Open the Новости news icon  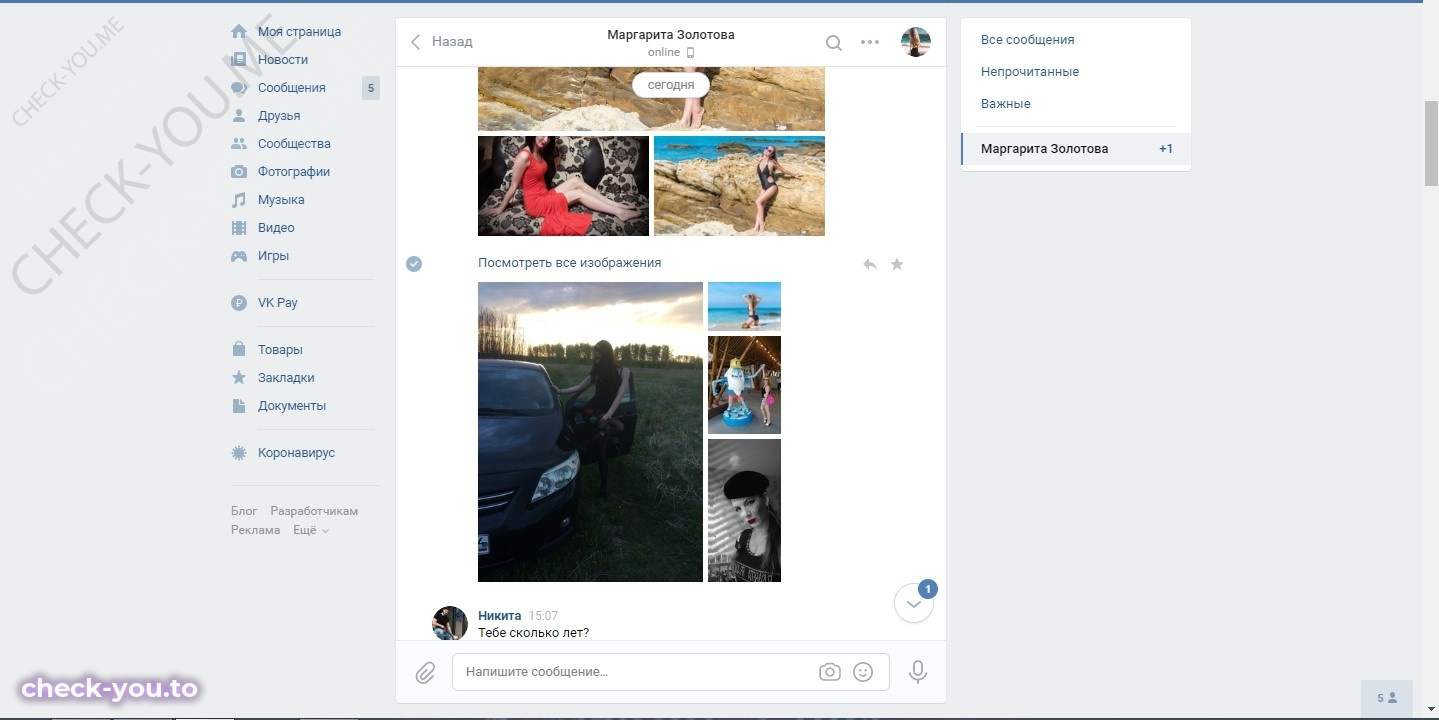(x=239, y=60)
